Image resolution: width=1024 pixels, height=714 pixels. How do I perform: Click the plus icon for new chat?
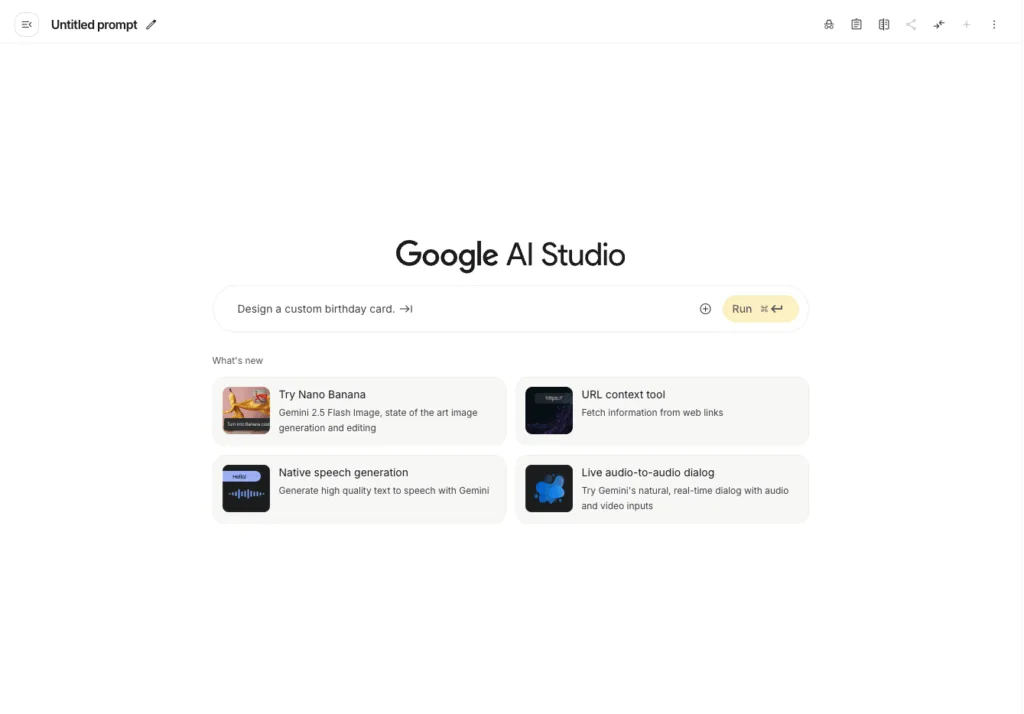(x=967, y=25)
